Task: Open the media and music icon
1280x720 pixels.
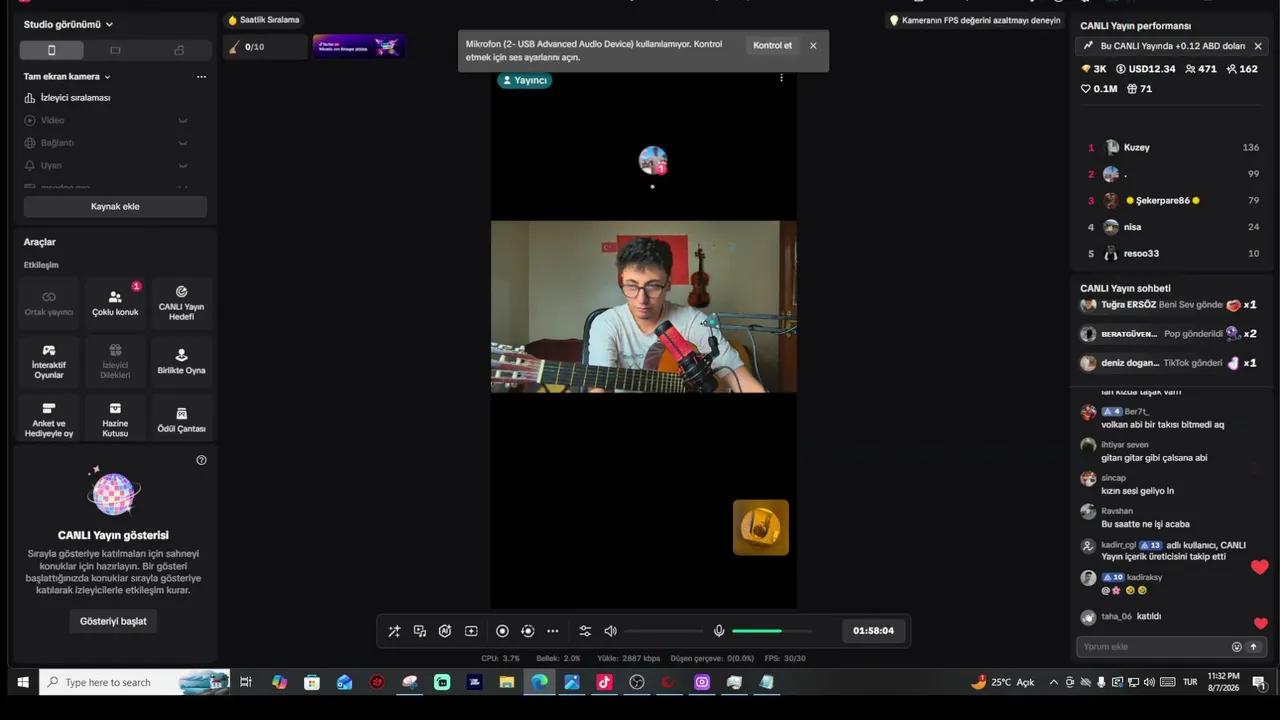Action: pos(420,631)
